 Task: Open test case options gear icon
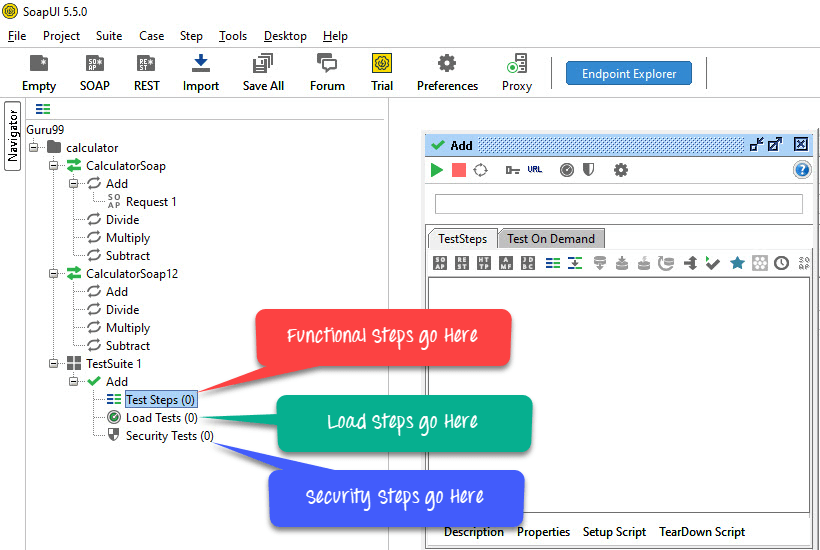tap(621, 170)
